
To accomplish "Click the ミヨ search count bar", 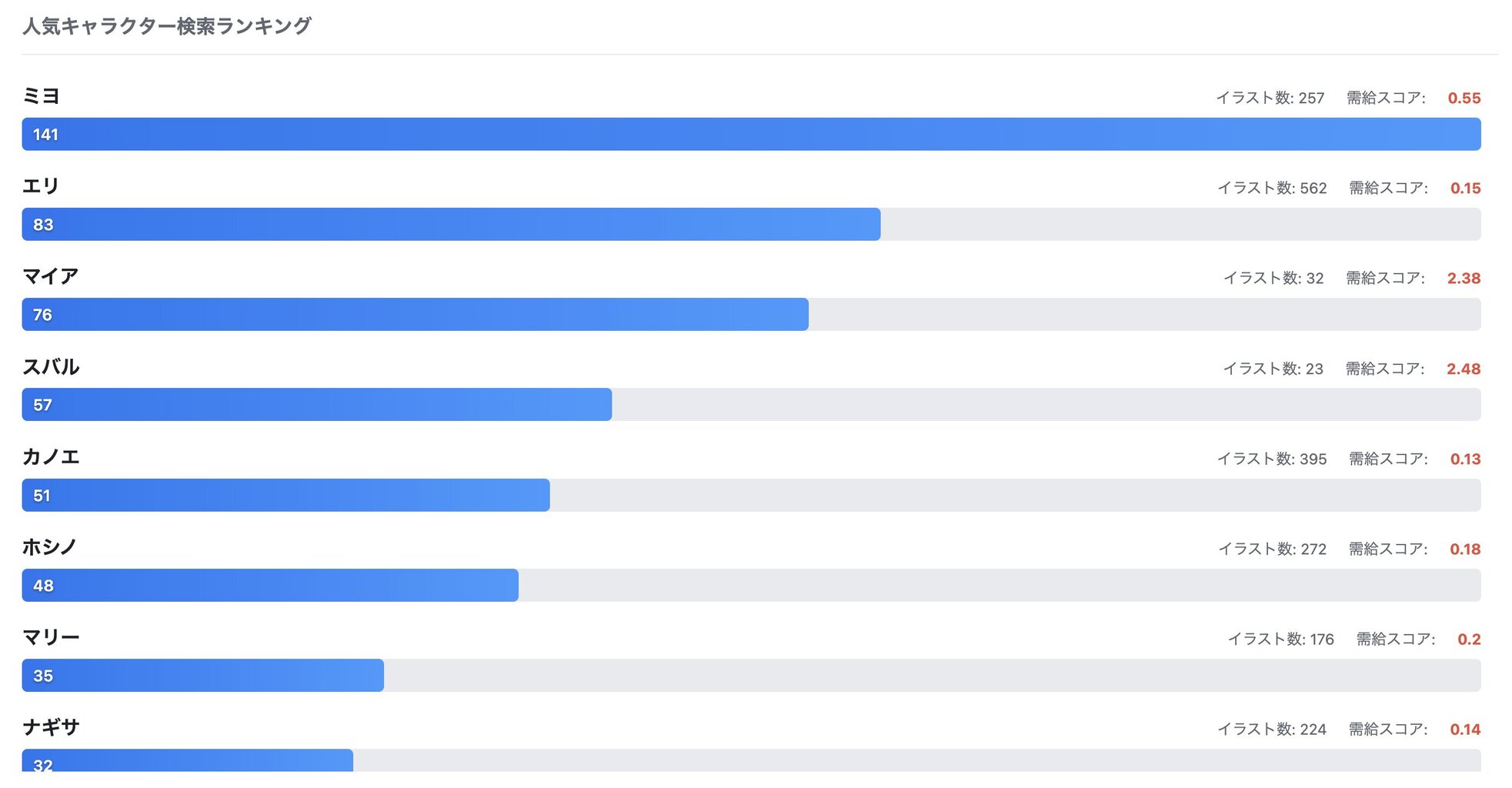I will (x=751, y=134).
